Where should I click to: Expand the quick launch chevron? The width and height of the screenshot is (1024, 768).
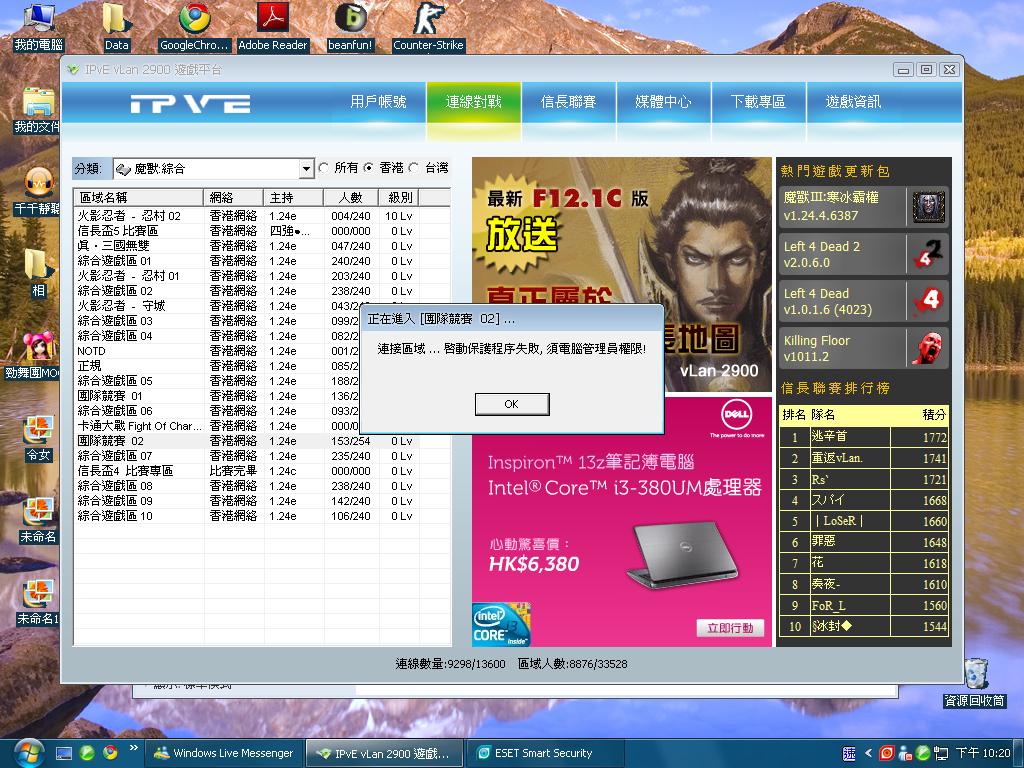(x=133, y=748)
